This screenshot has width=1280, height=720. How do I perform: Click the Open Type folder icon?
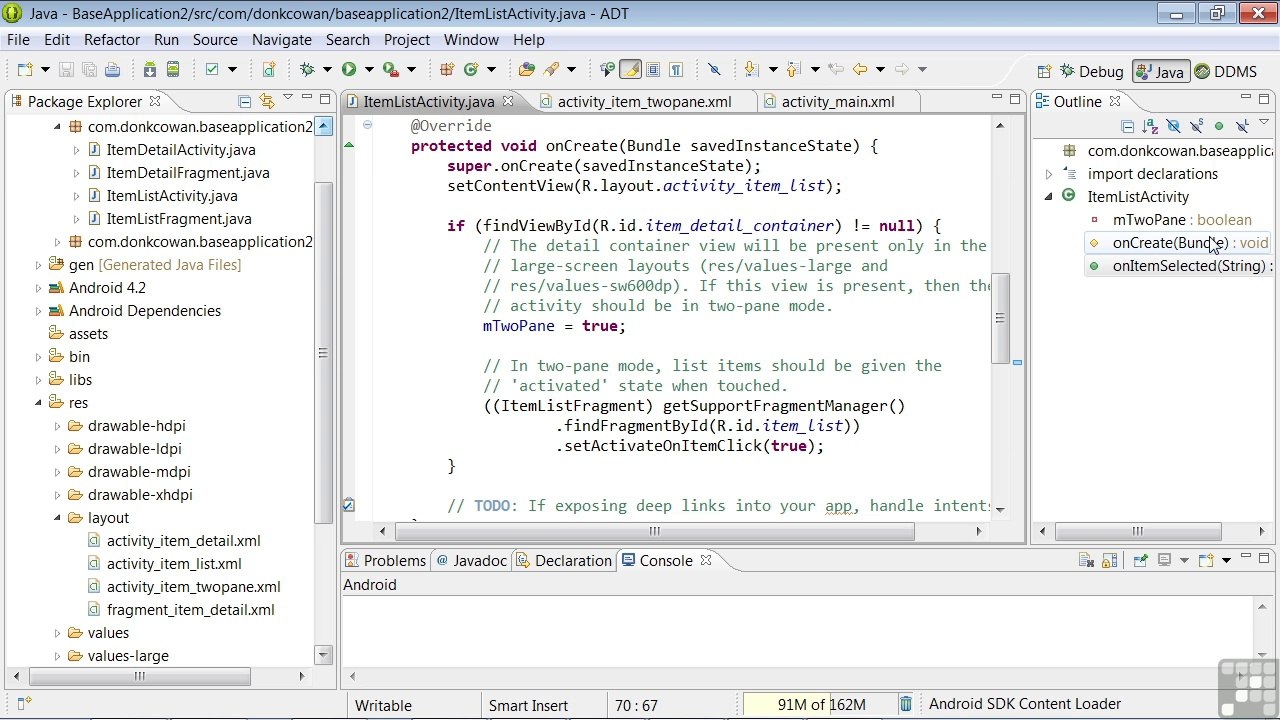(527, 69)
